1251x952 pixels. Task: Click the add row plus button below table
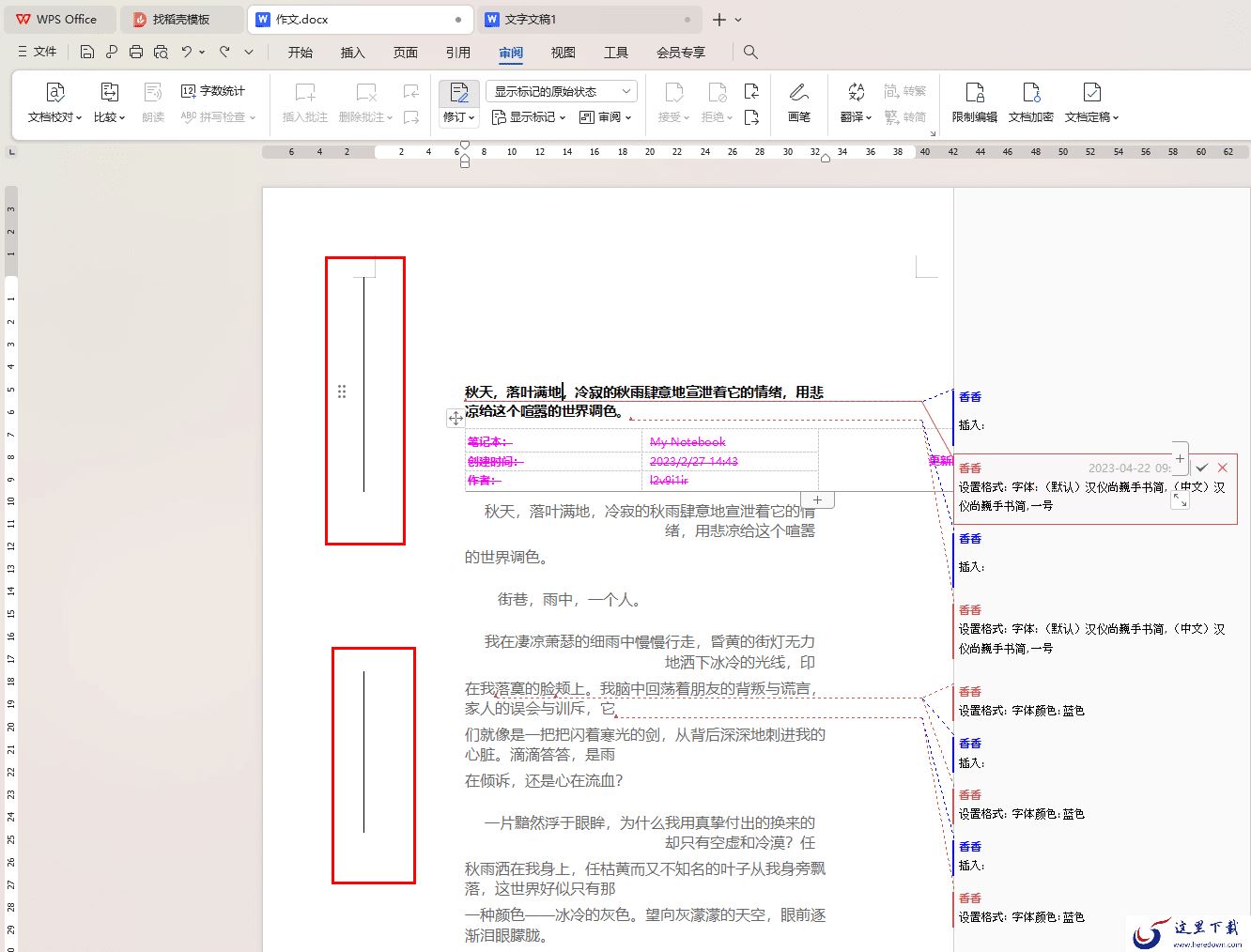click(x=818, y=500)
